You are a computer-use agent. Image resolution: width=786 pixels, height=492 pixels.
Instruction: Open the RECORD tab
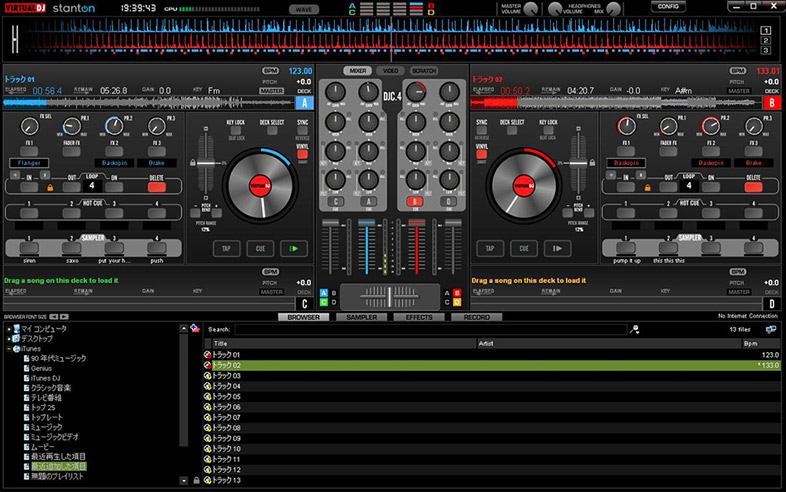[477, 317]
